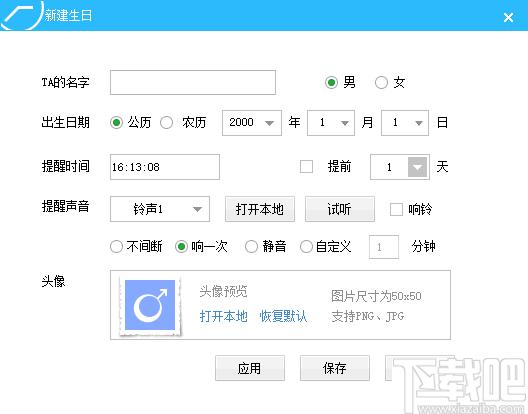Open the year dropdown showing 2000
Image resolution: width=528 pixels, height=414 pixels.
(x=252, y=123)
